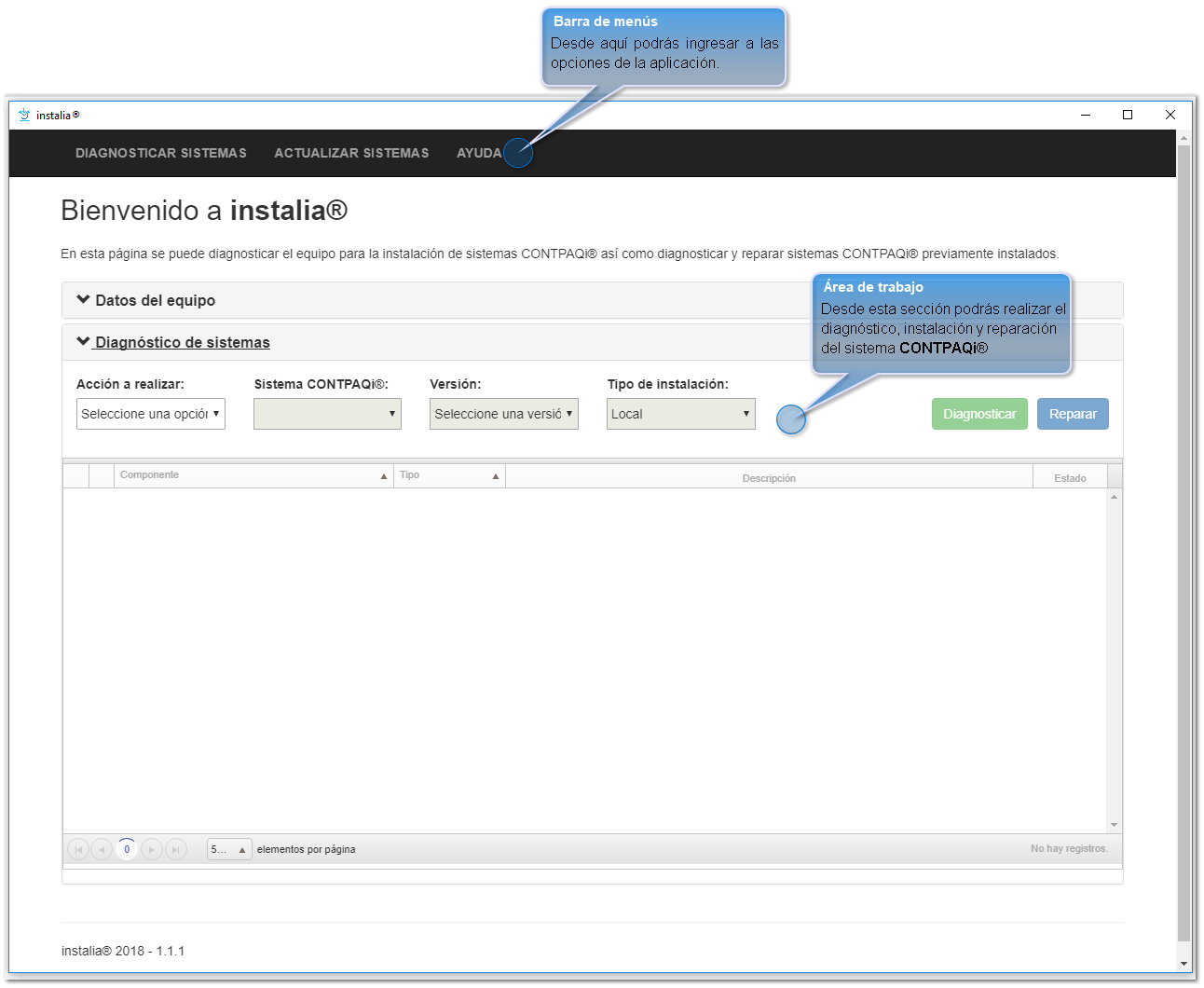Click the window scrollbar up arrow

coord(1184,137)
